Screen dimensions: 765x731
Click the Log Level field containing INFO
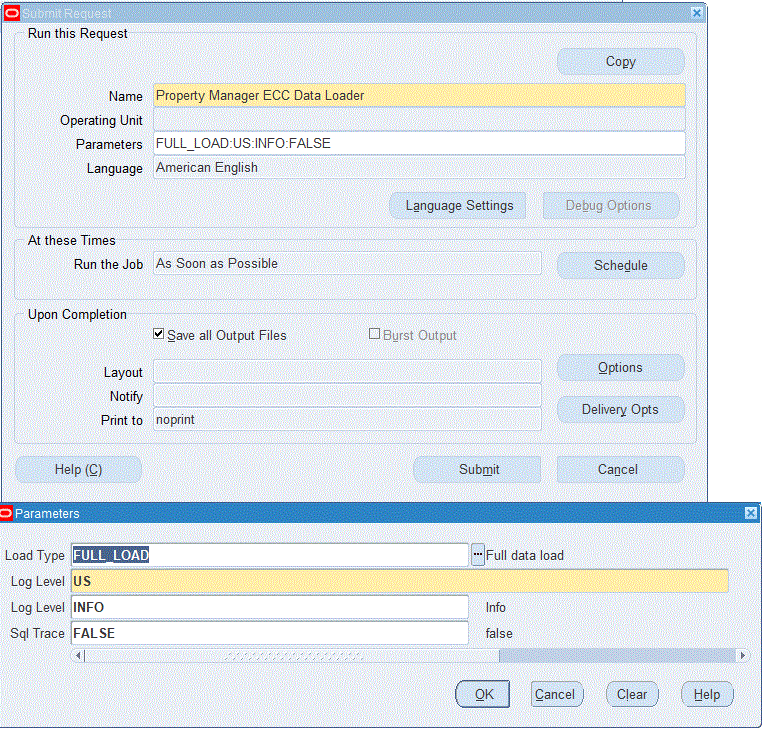coord(270,608)
